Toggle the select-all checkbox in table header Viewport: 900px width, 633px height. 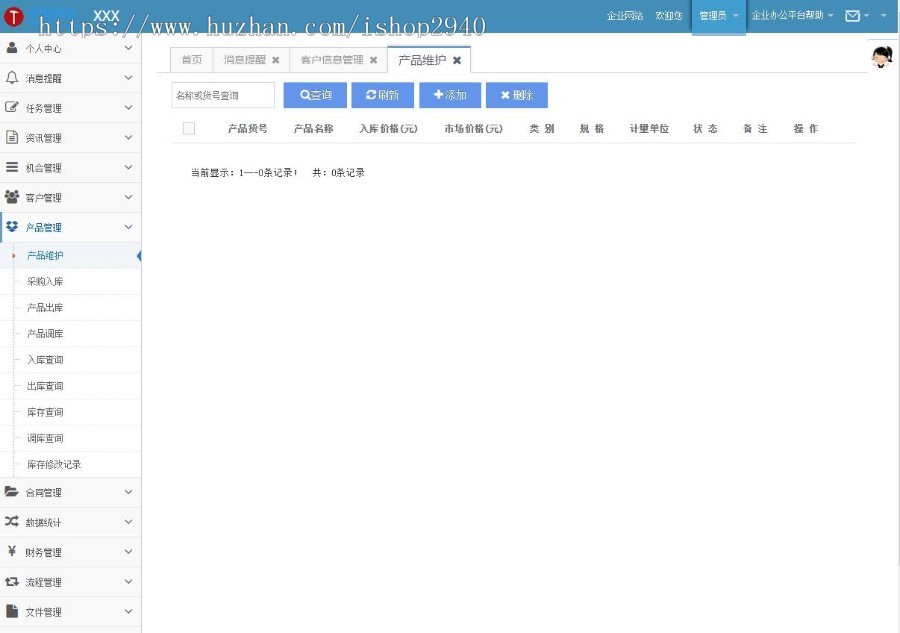click(x=188, y=128)
